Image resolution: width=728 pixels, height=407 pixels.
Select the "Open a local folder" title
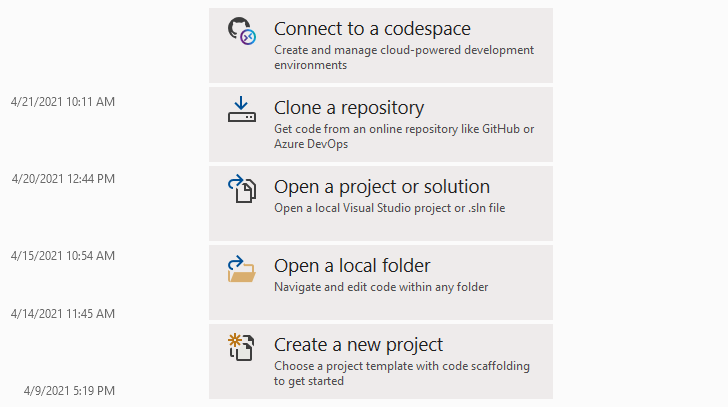[352, 266]
